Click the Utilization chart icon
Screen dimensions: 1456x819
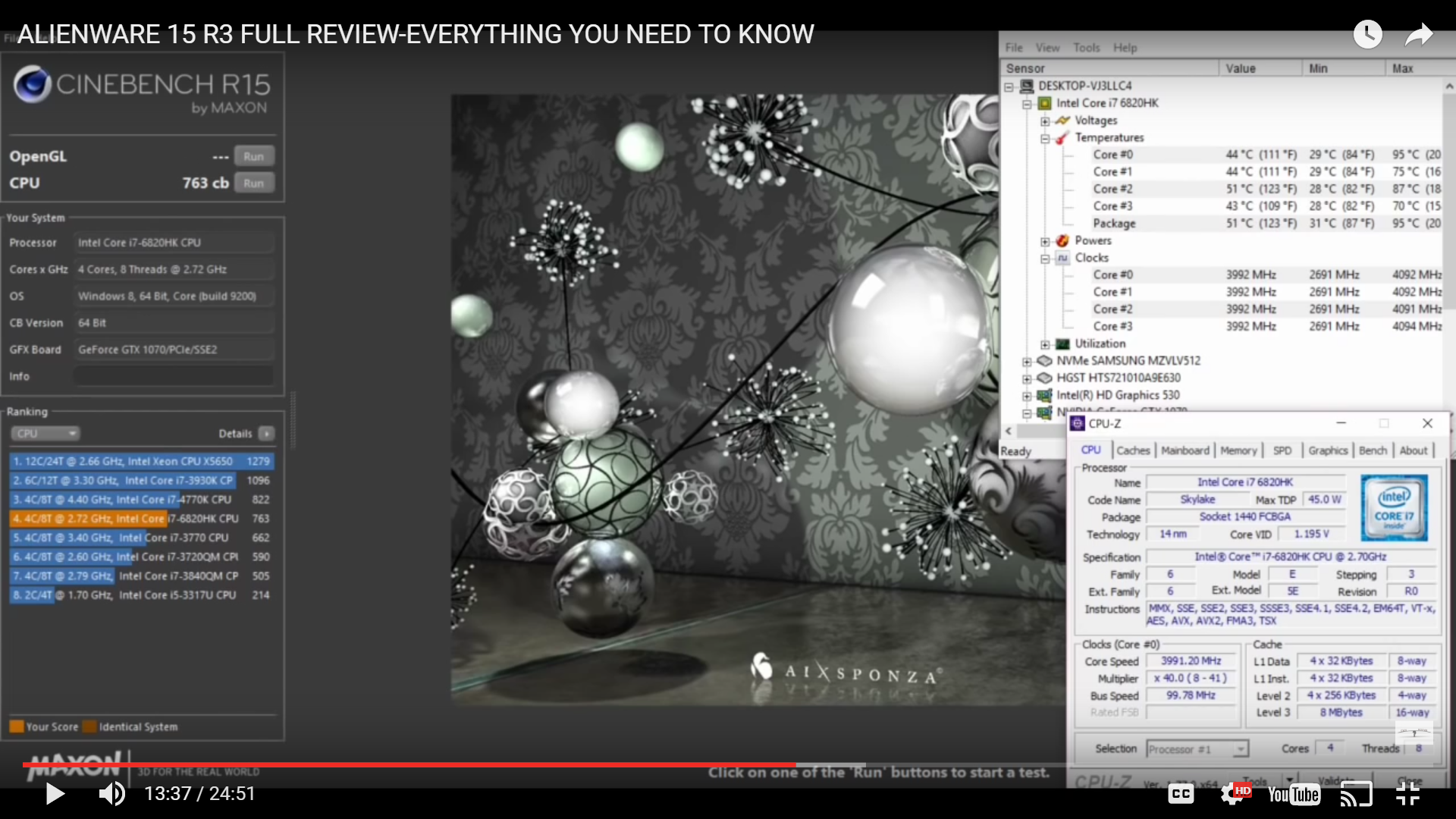[1062, 344]
